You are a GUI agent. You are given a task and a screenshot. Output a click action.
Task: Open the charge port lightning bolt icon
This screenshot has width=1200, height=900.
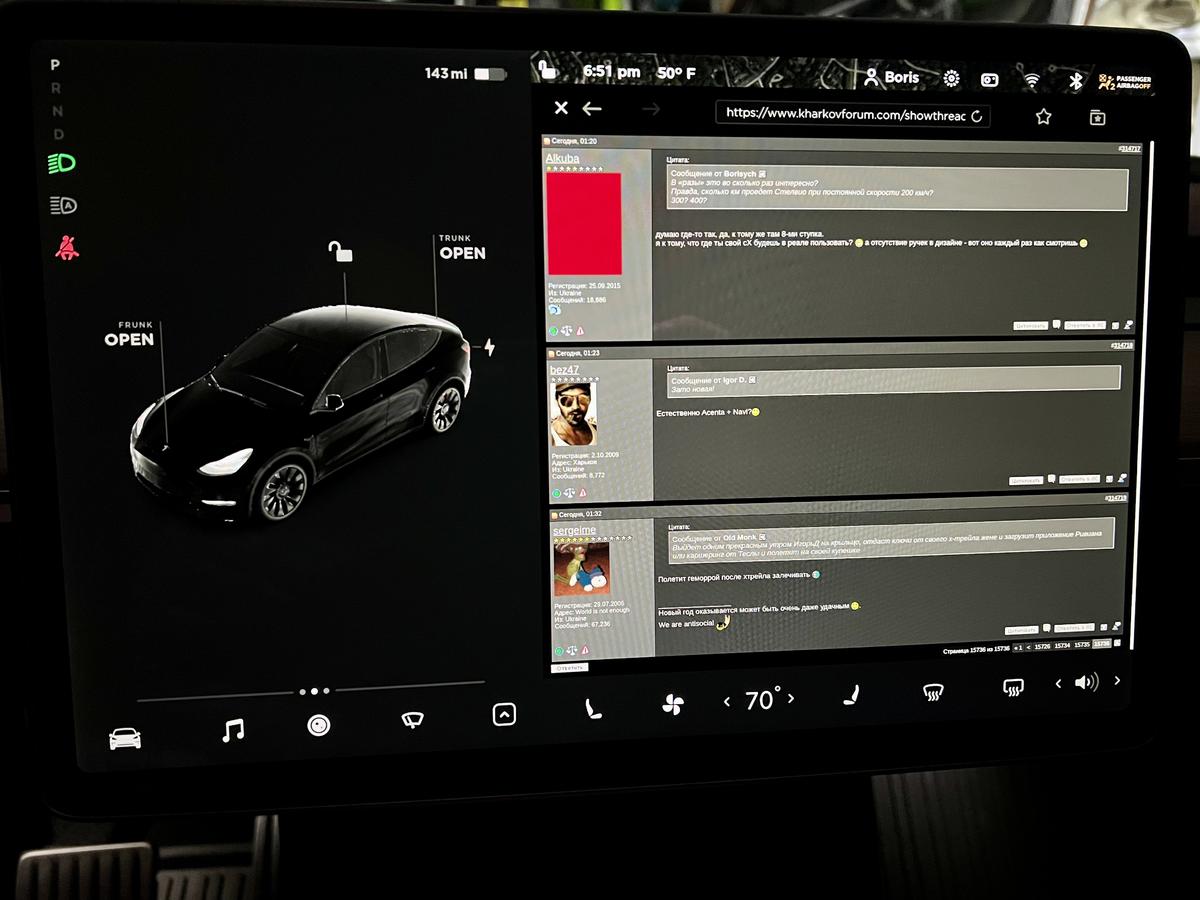point(489,347)
